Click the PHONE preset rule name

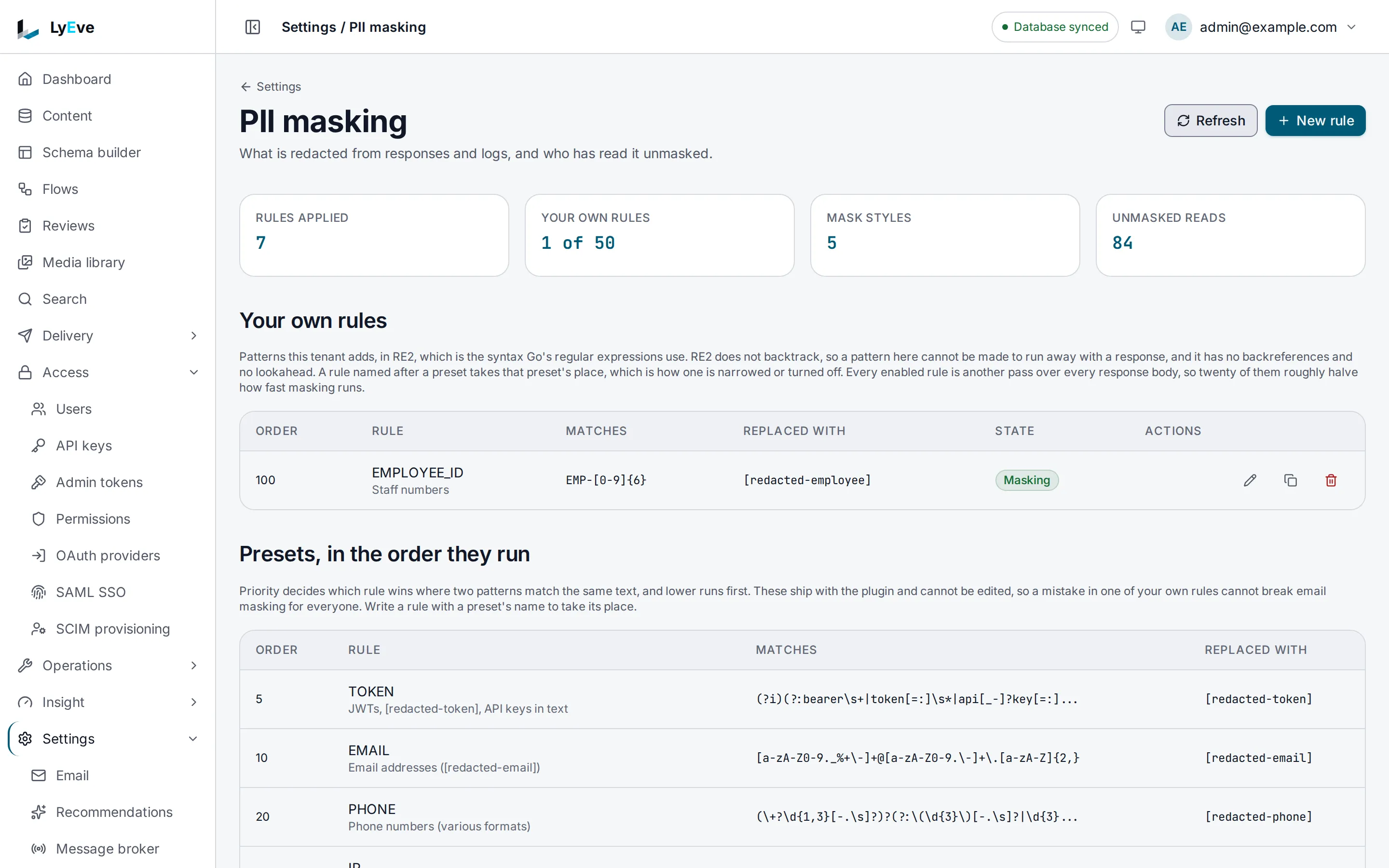point(371,810)
